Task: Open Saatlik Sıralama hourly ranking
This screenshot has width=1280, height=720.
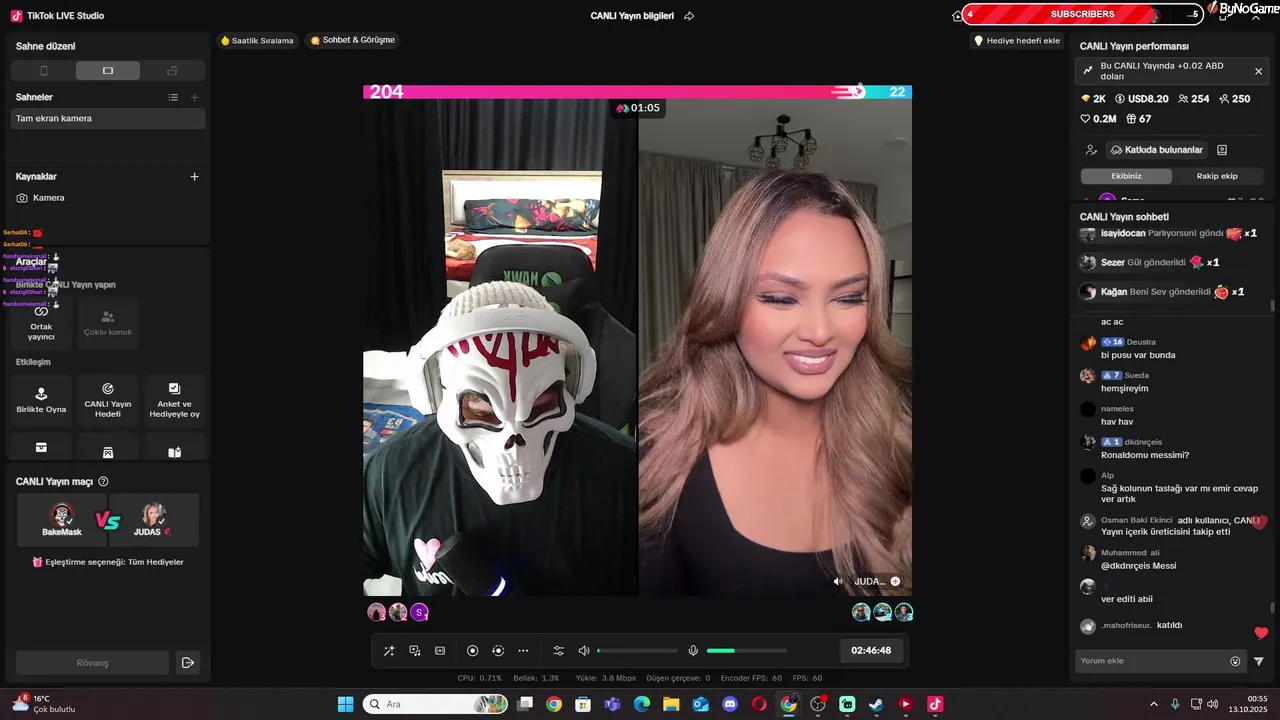Action: (x=257, y=41)
